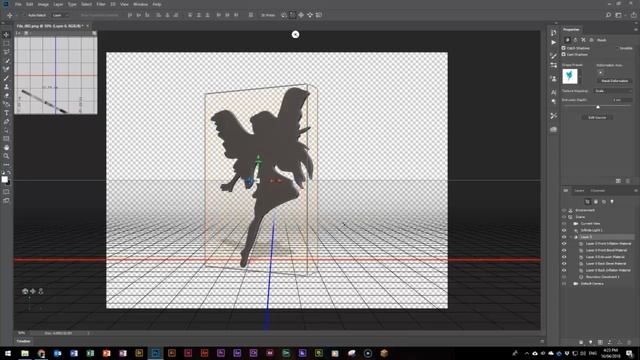Switch to the Channels tab
This screenshot has height=360, width=640.
pos(598,191)
